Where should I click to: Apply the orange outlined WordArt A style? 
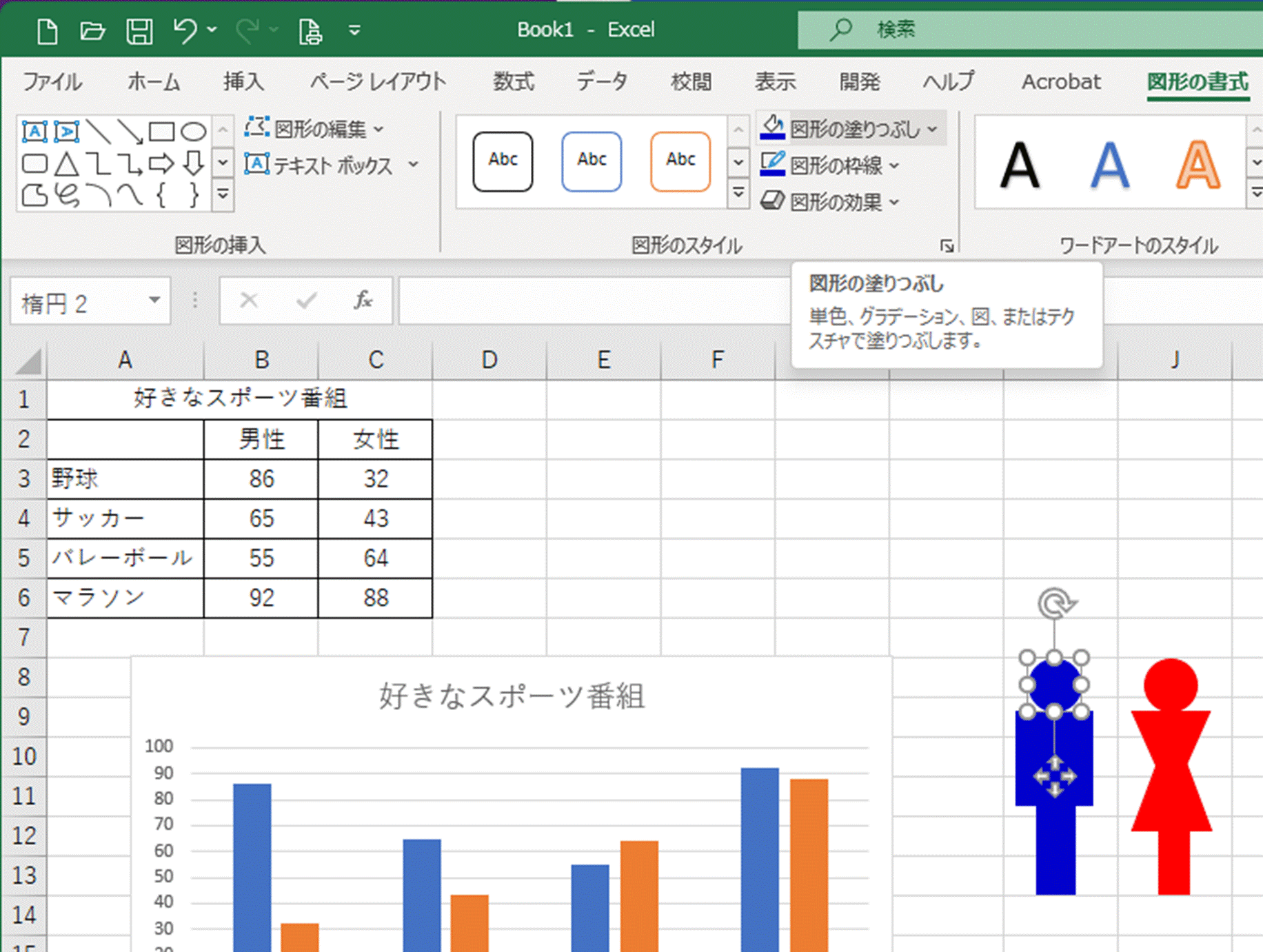pyautogui.click(x=1198, y=165)
